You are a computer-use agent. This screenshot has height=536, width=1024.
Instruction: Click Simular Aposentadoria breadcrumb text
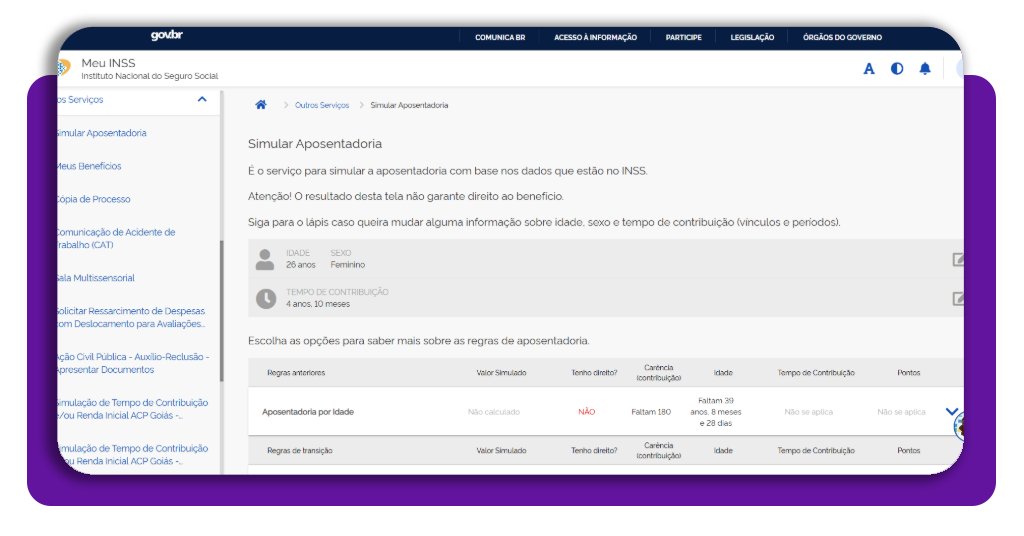[409, 105]
